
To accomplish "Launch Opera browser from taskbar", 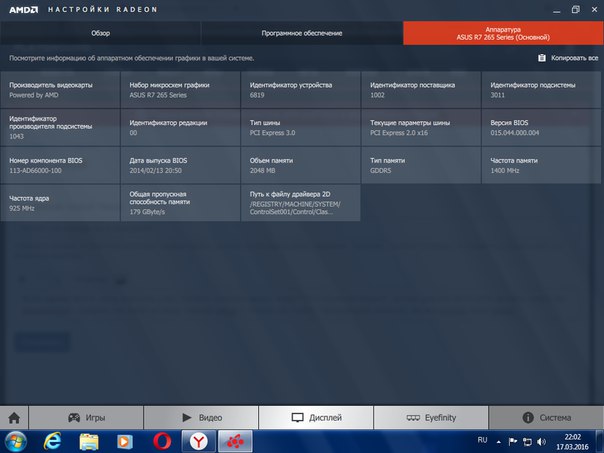I will pos(162,441).
